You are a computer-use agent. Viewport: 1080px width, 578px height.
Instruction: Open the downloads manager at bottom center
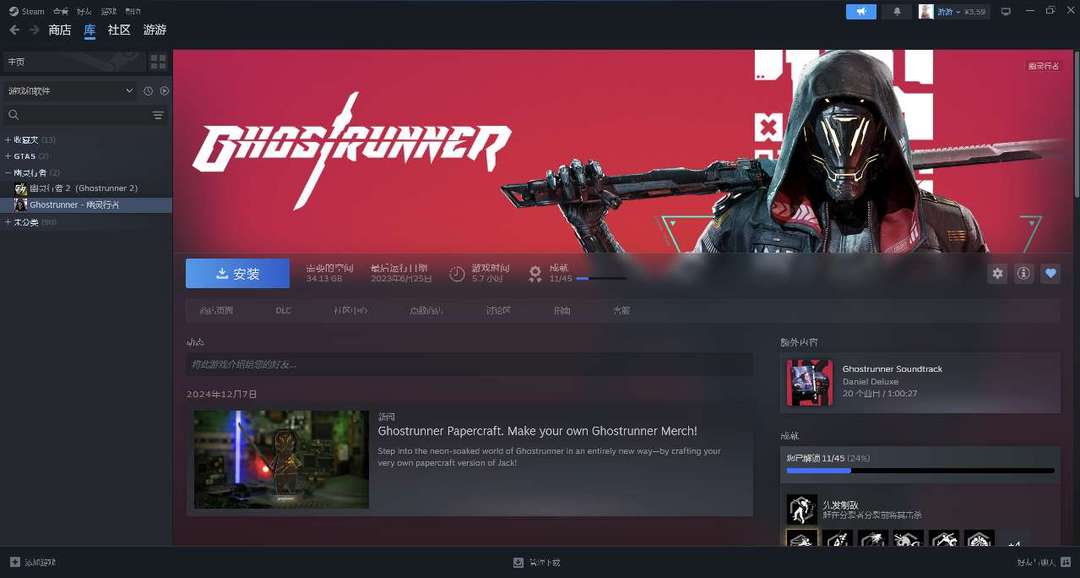pos(537,562)
